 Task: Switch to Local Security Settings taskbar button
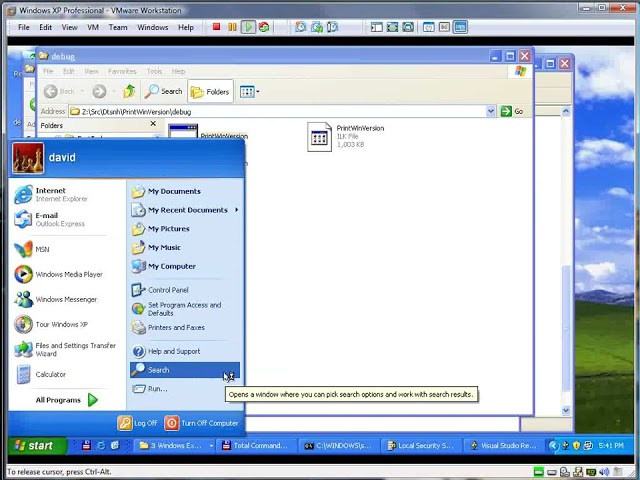point(420,446)
